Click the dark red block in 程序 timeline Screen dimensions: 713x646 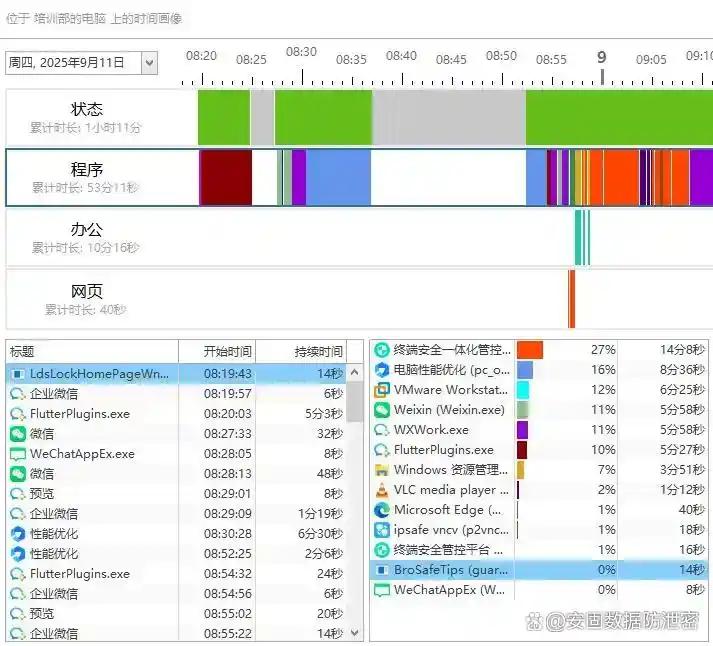(x=226, y=178)
